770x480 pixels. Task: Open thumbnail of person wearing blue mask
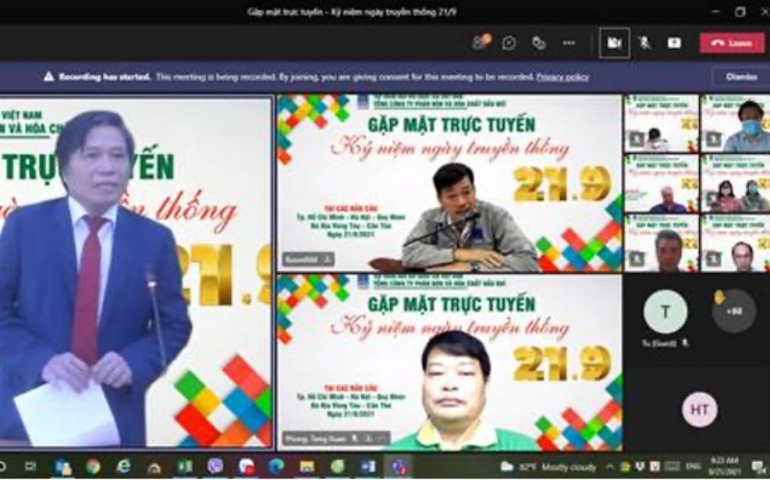pyautogui.click(x=735, y=123)
